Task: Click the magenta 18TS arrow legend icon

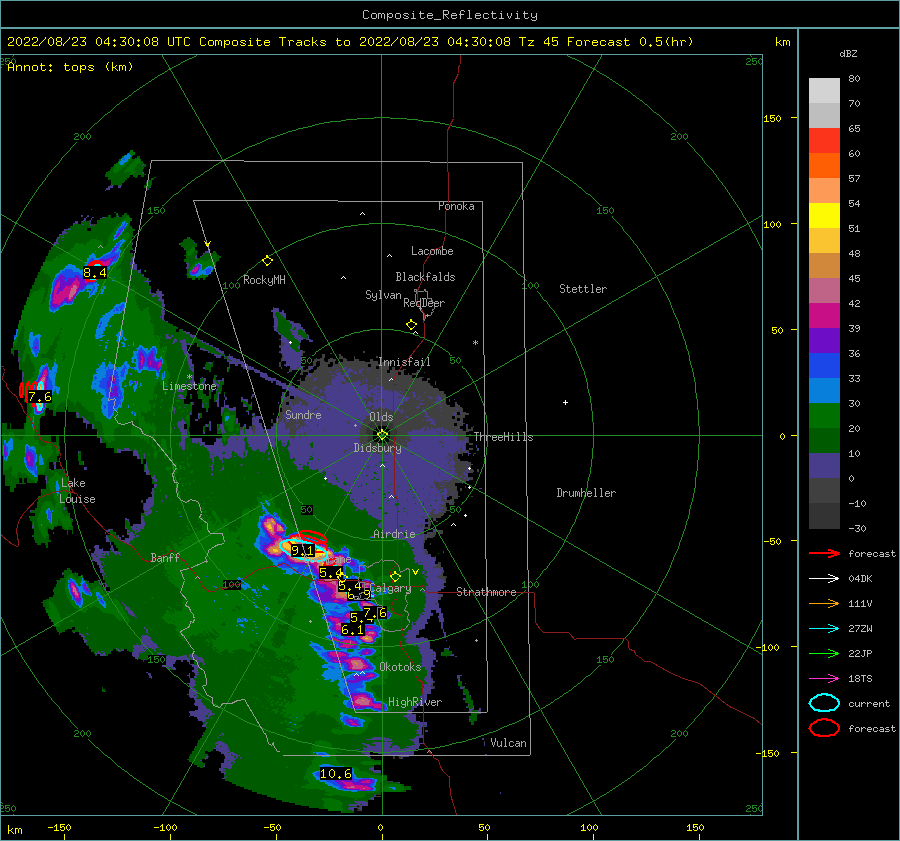Action: point(824,679)
